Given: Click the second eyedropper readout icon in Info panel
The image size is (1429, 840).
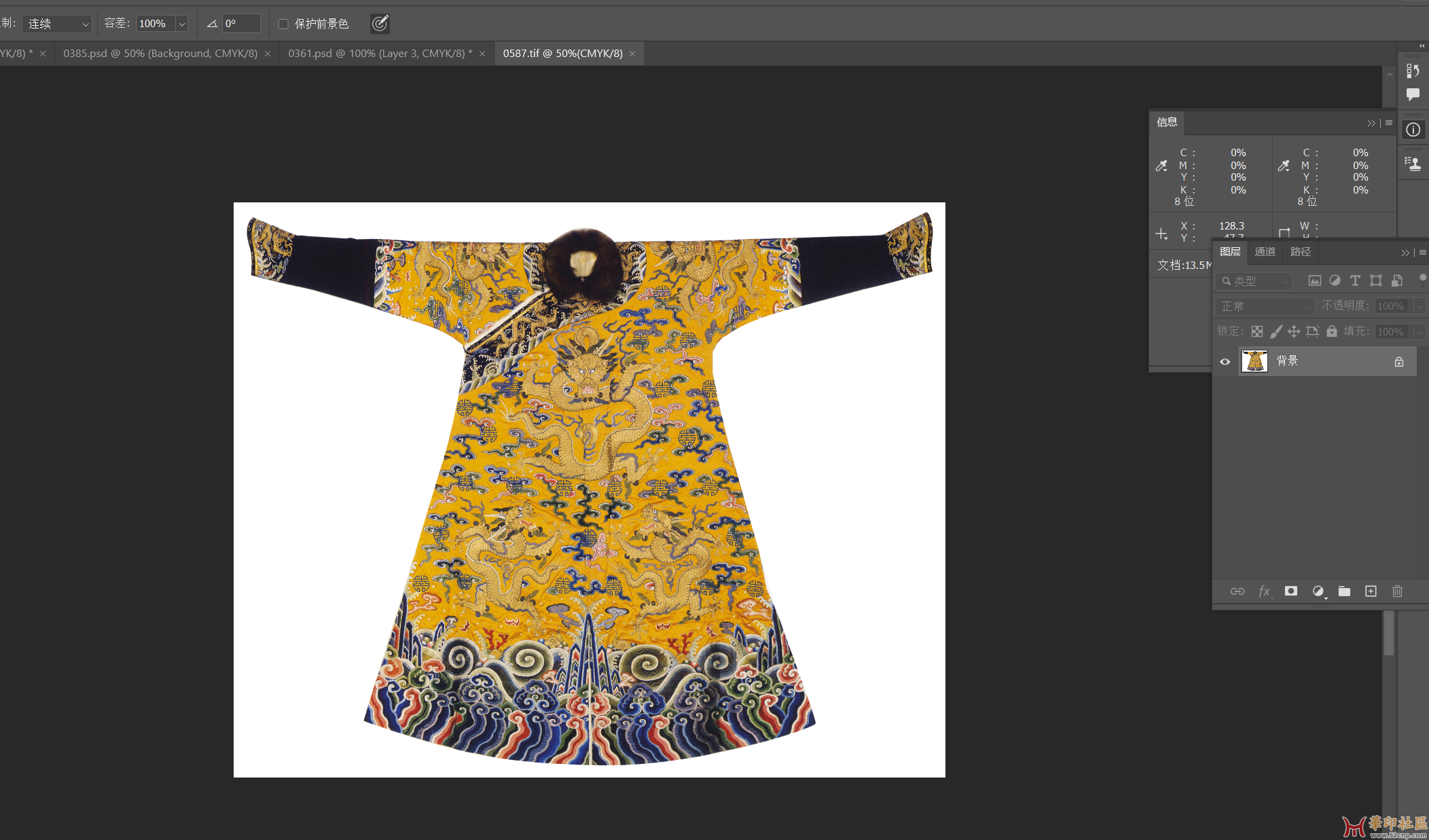Looking at the screenshot, I should [1284, 166].
